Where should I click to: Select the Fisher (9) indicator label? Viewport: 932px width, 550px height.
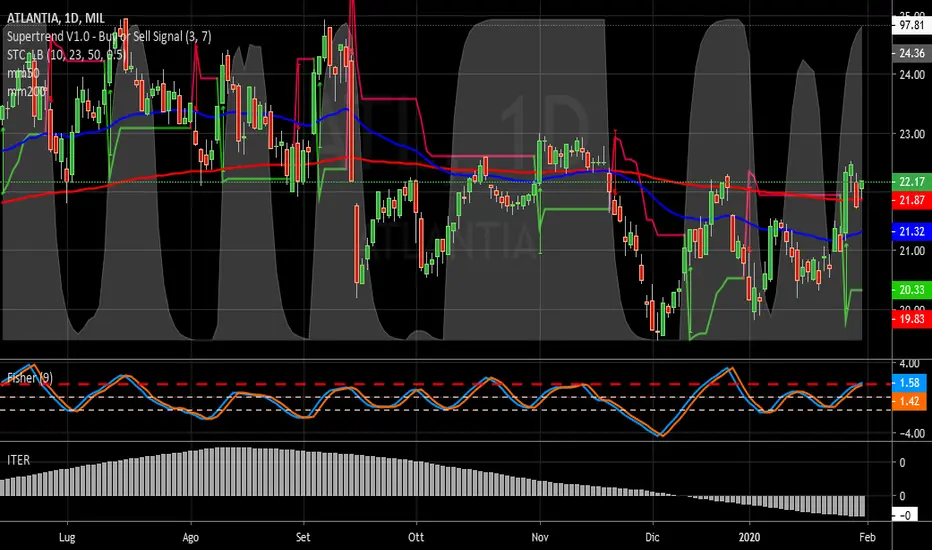tap(30, 378)
